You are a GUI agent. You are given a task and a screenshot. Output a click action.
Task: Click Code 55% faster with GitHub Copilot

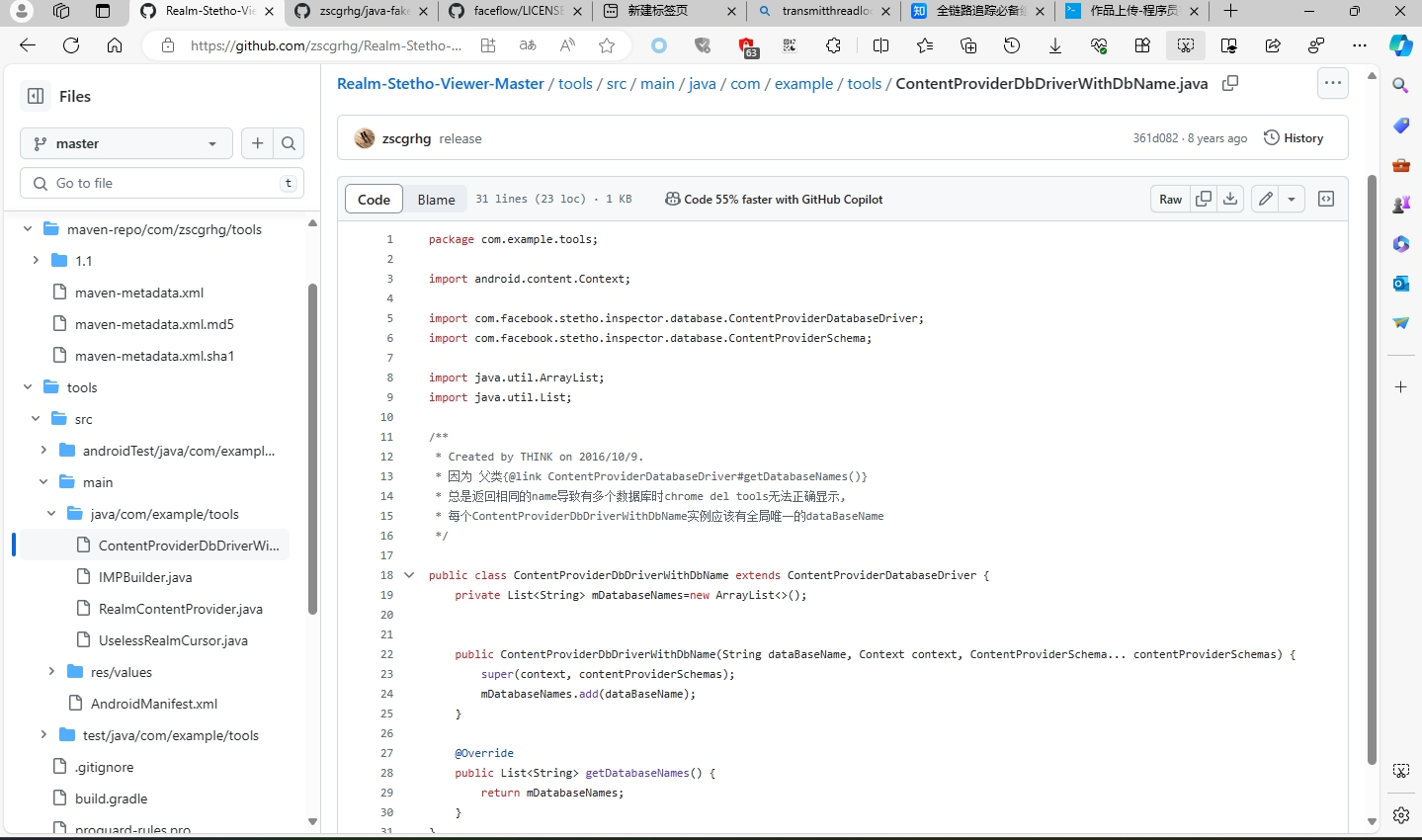point(774,199)
